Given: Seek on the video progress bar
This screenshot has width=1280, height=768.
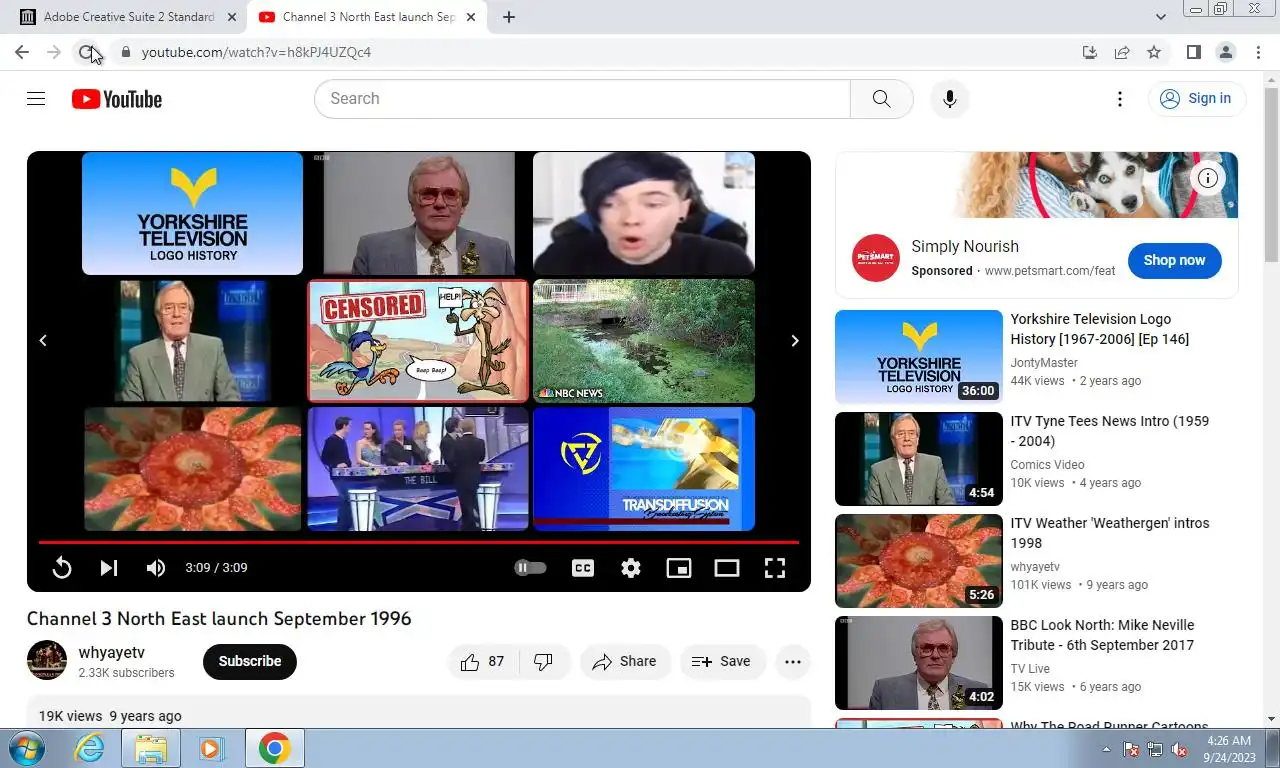Looking at the screenshot, I should point(419,542).
